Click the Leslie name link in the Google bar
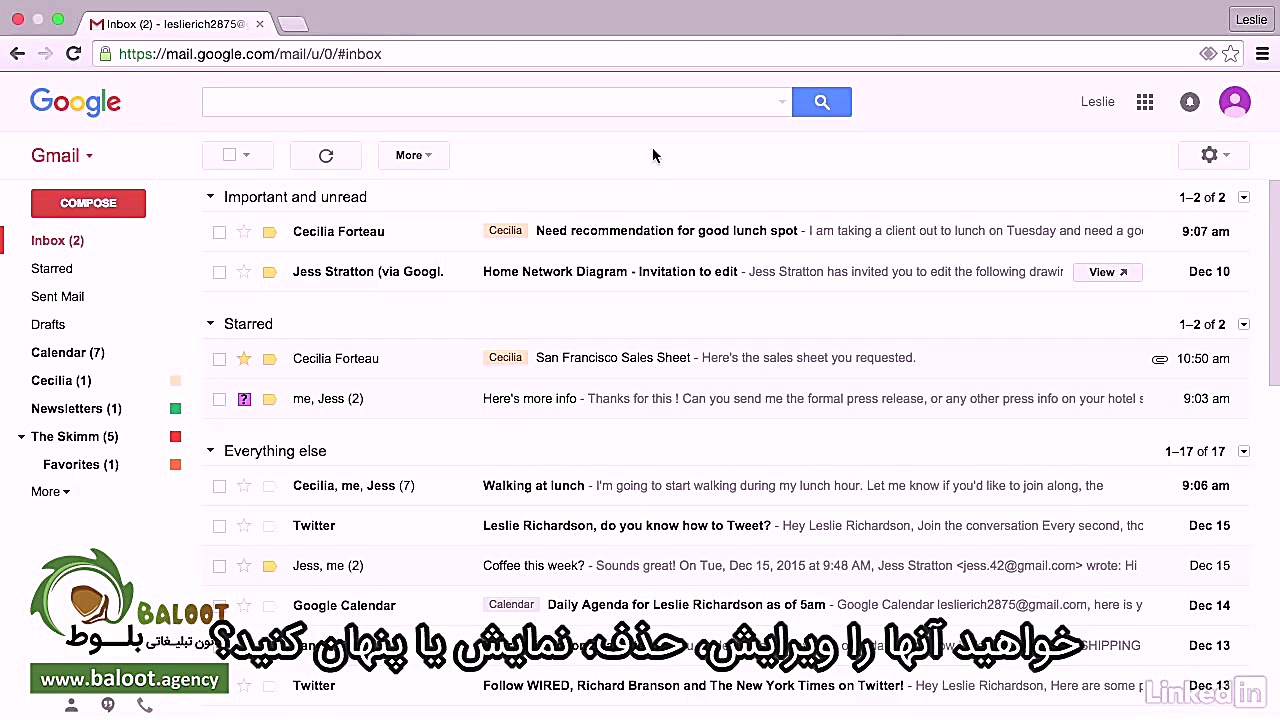 tap(1098, 102)
